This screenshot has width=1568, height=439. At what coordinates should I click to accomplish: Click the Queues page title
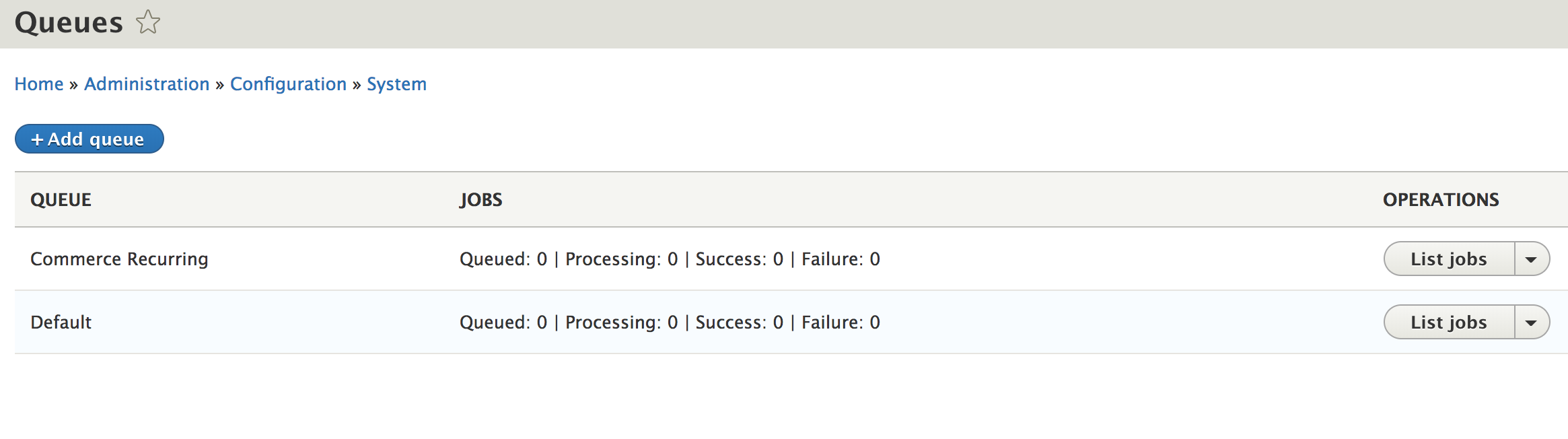pos(69,22)
